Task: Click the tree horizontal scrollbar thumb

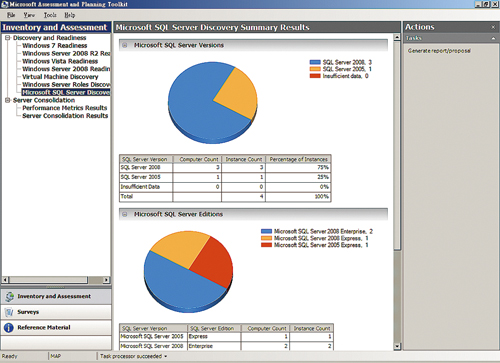Action: click(x=48, y=280)
